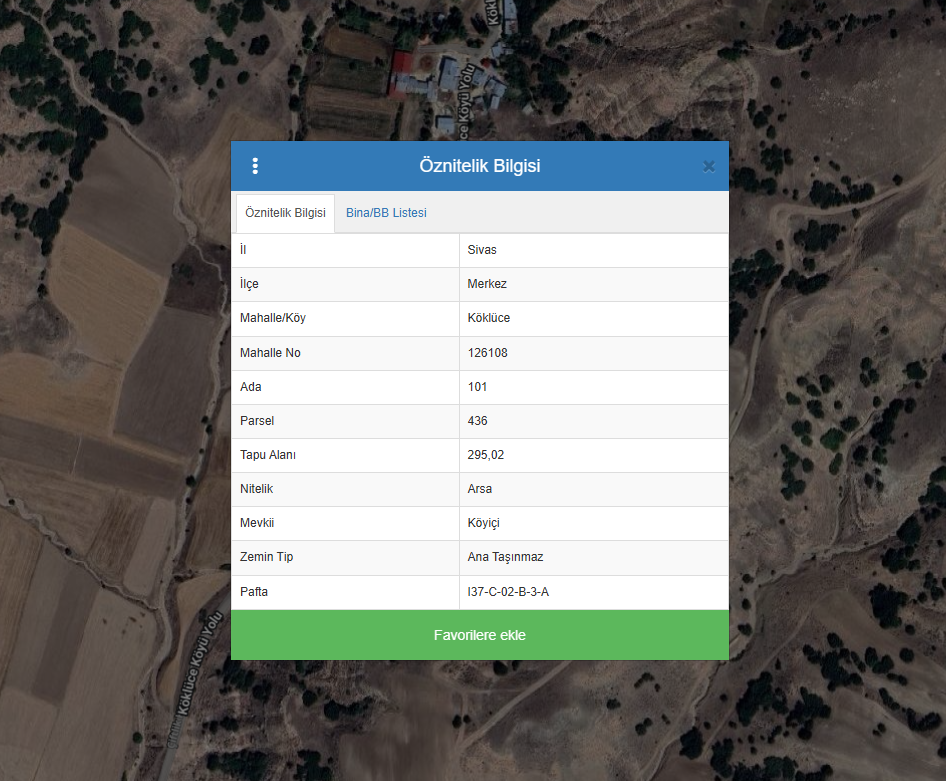The height and width of the screenshot is (781, 946).
Task: Click the Ada value 101
Action: [x=477, y=387]
